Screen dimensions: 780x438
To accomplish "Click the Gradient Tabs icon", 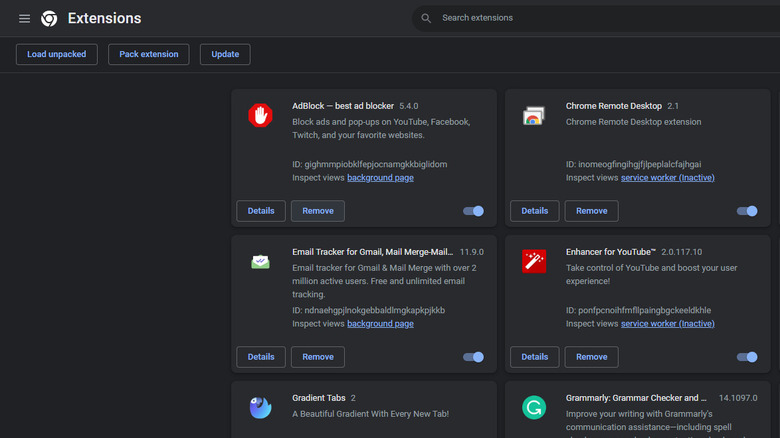I will coord(260,408).
